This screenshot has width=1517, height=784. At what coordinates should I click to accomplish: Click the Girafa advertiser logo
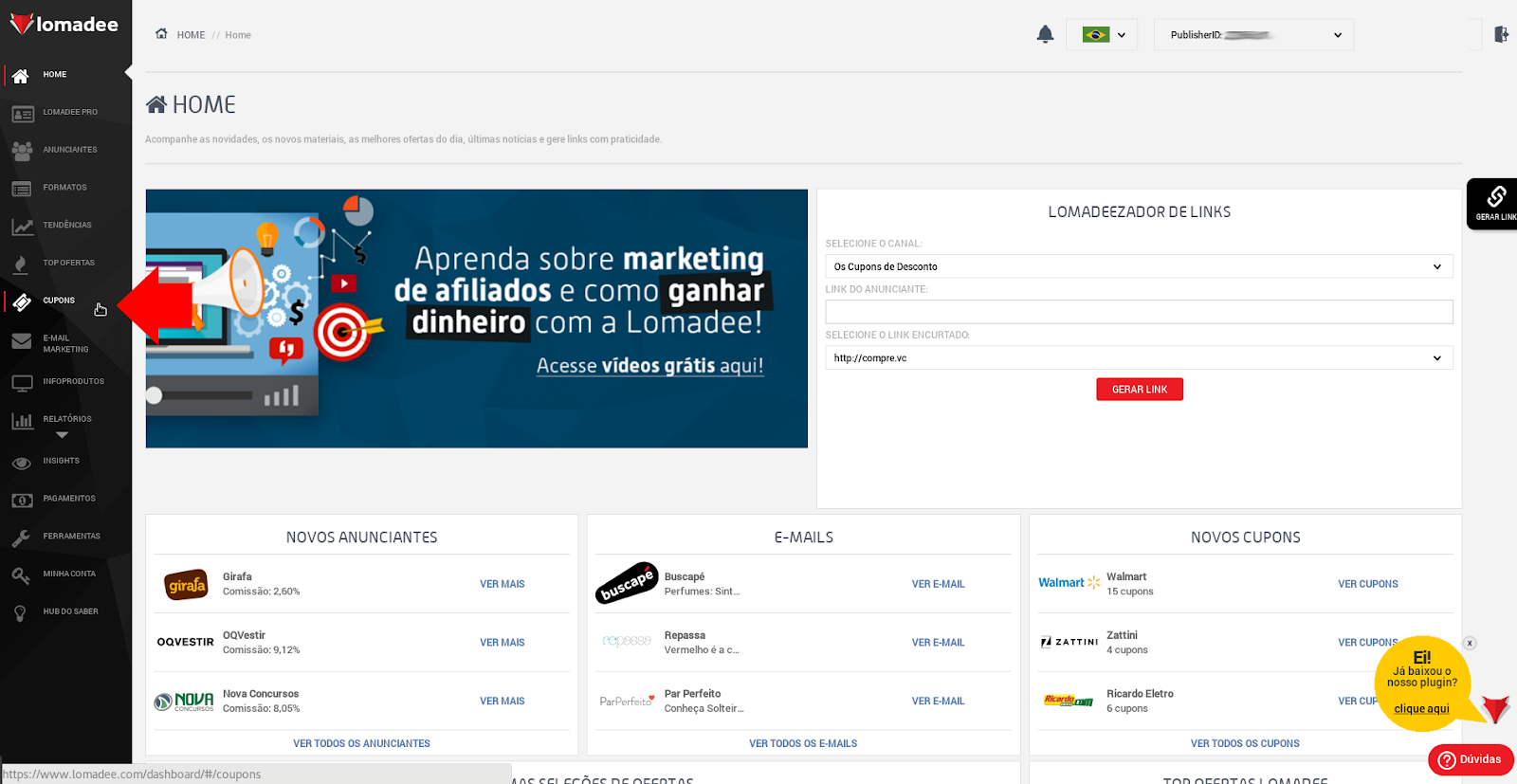coord(186,585)
